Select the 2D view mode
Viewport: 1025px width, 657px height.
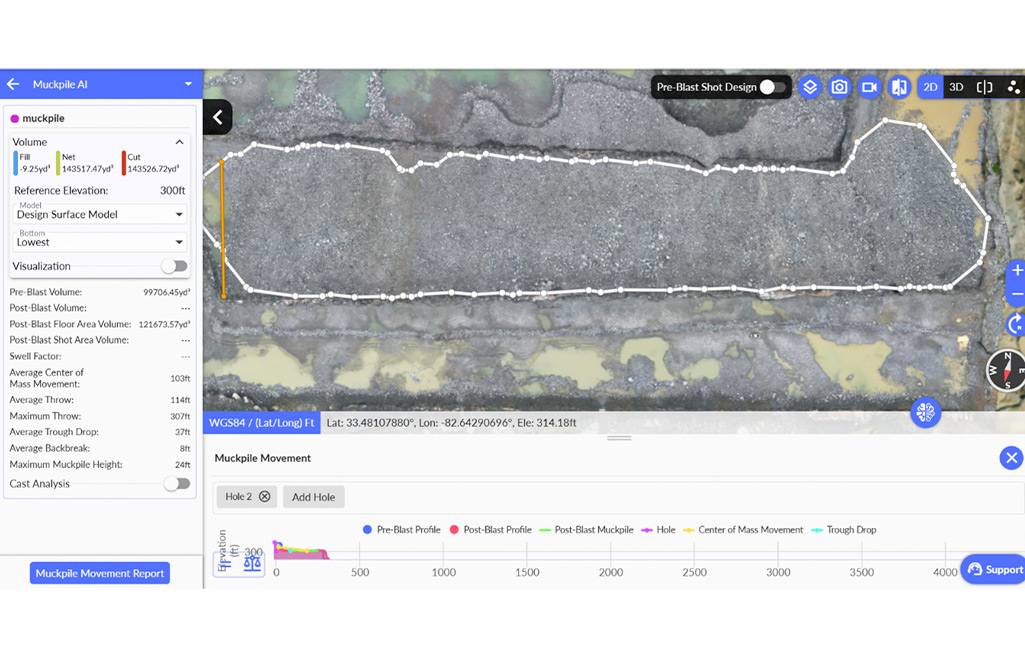(x=930, y=87)
